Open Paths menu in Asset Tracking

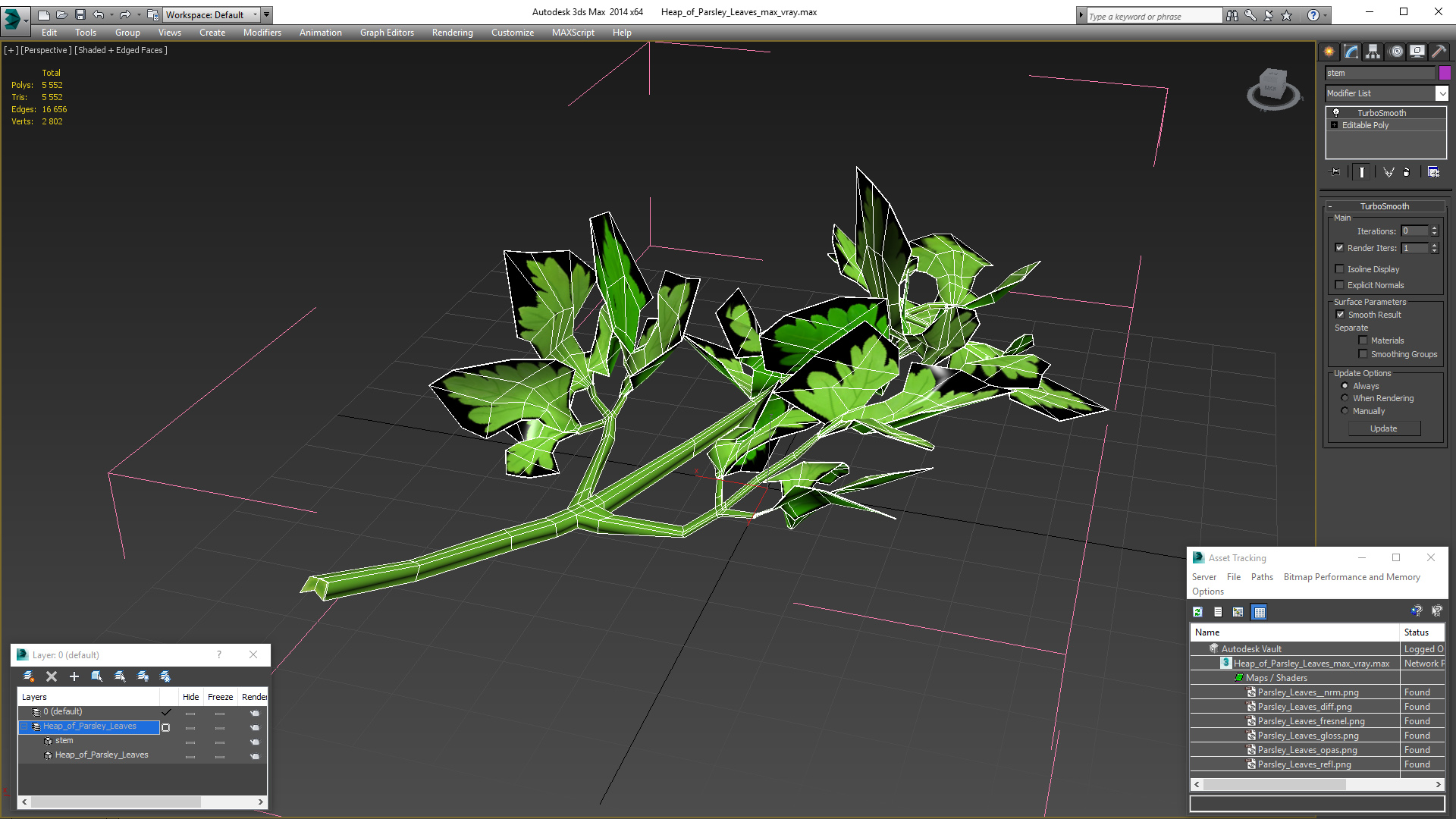click(1262, 577)
